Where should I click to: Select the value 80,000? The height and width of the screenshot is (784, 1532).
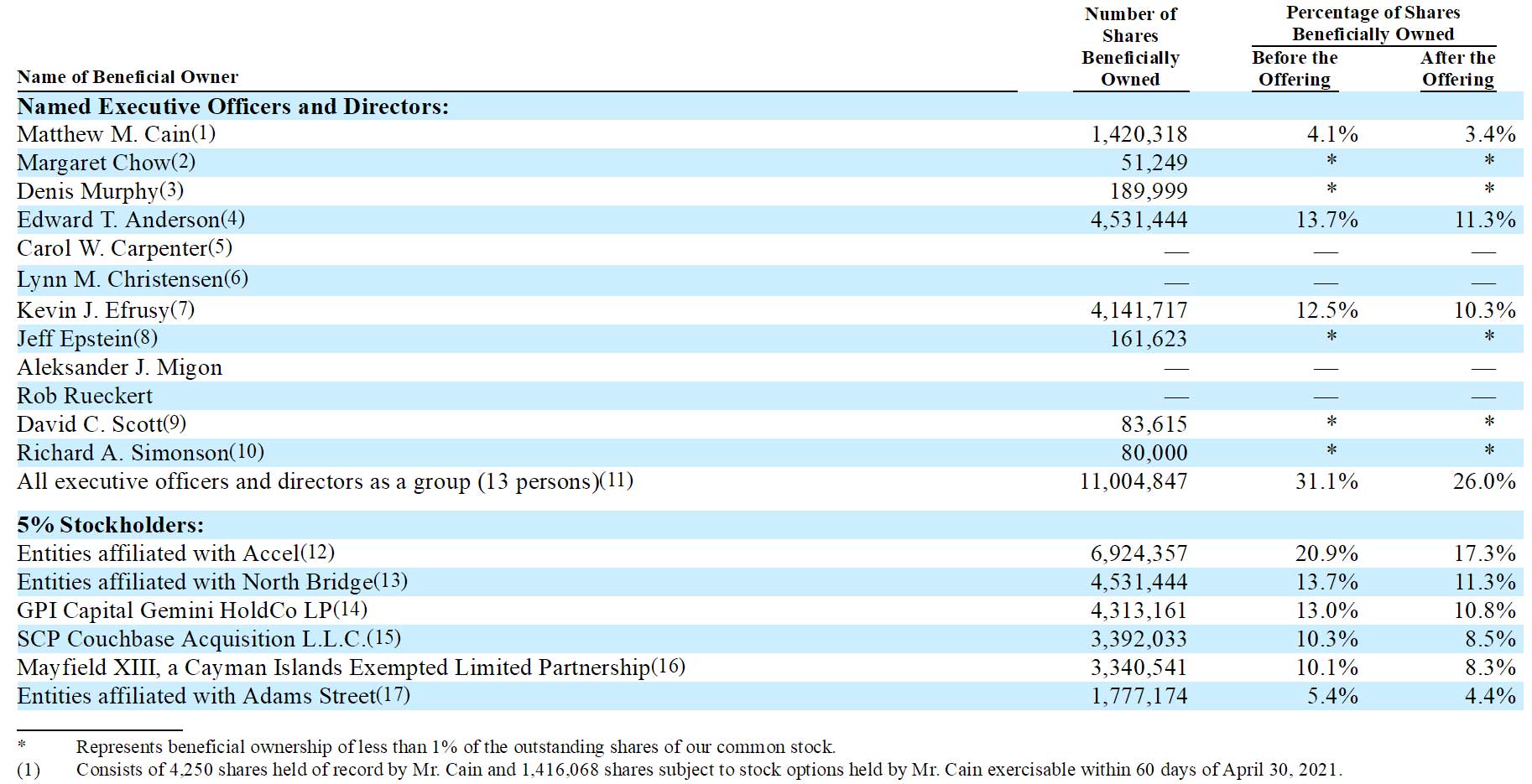coord(1154,453)
